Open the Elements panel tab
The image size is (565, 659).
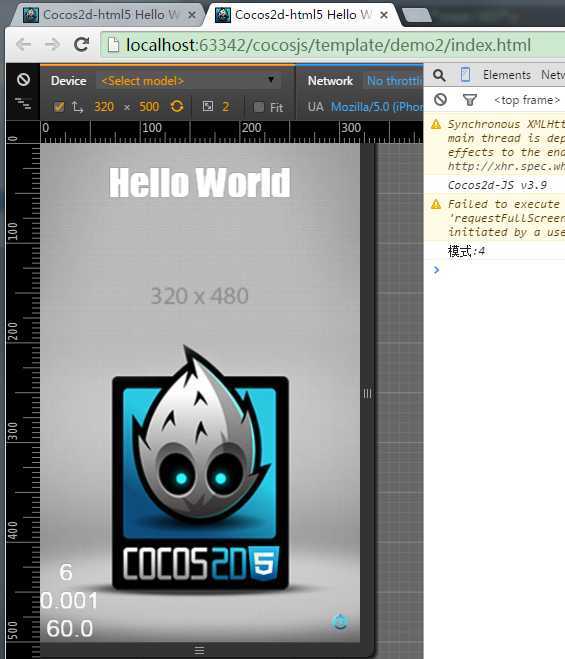tap(507, 75)
